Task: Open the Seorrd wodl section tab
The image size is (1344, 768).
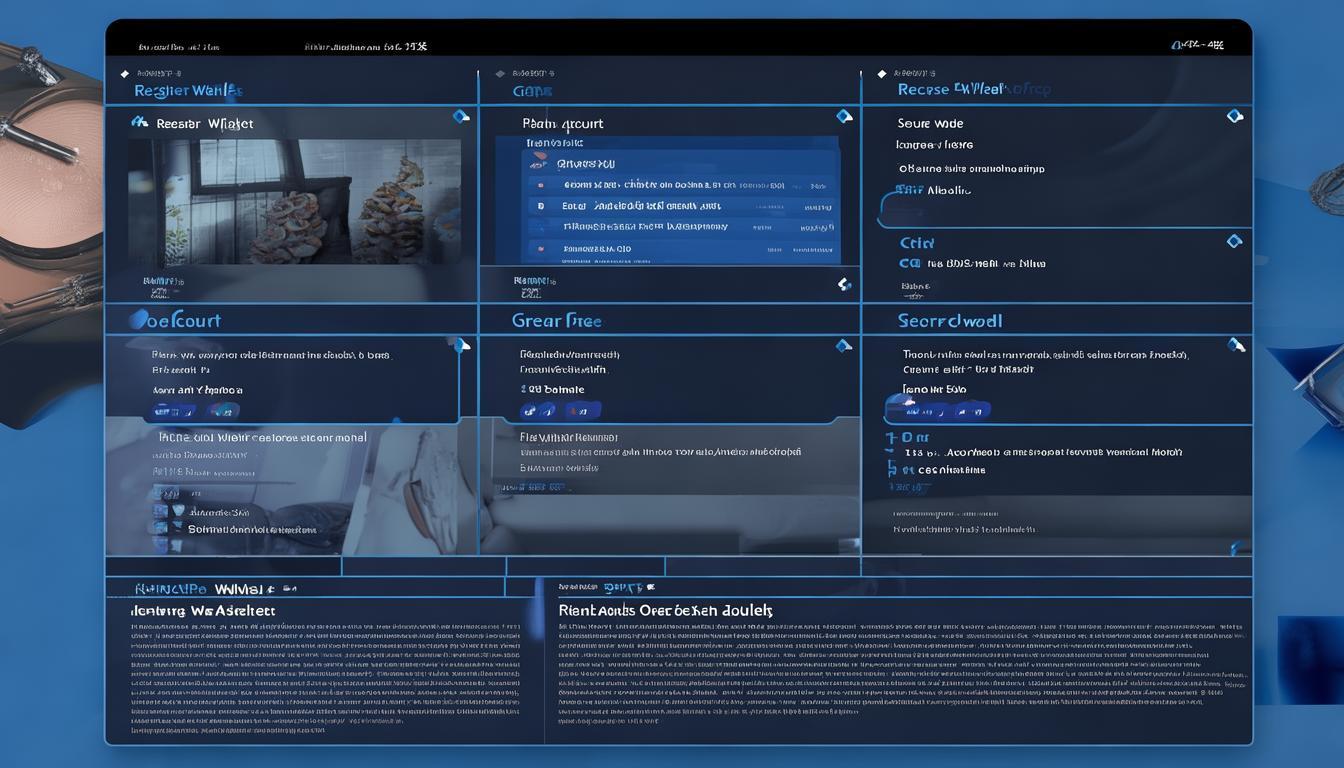Action: (x=949, y=321)
